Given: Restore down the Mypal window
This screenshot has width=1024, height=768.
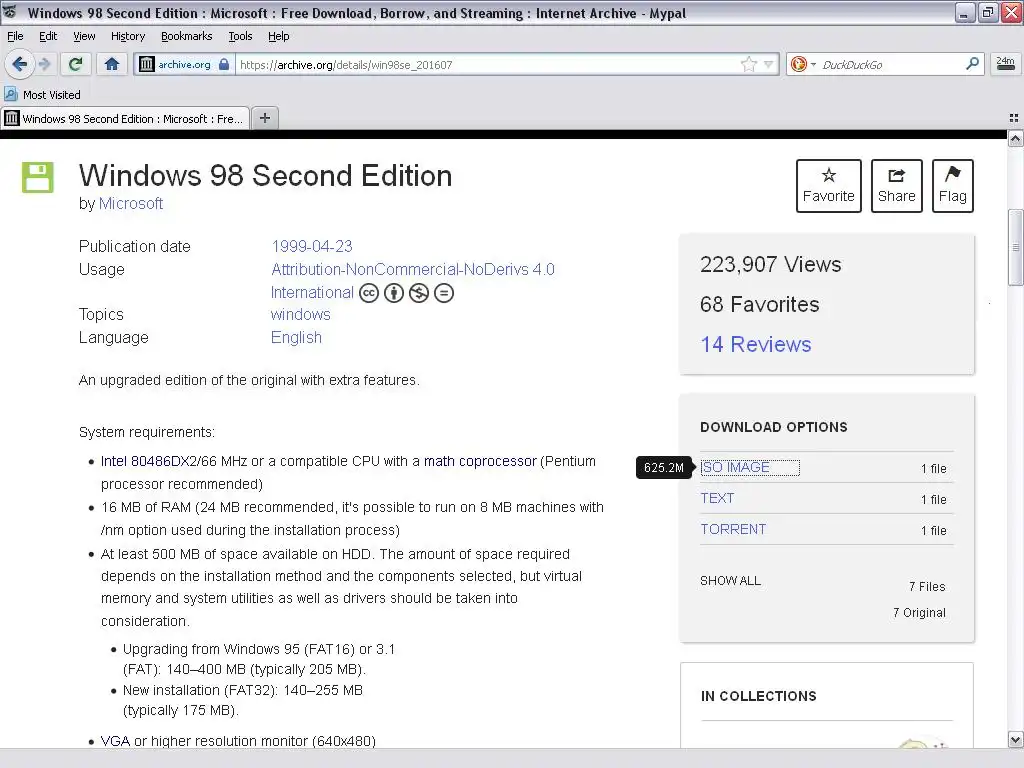Looking at the screenshot, I should [x=988, y=12].
